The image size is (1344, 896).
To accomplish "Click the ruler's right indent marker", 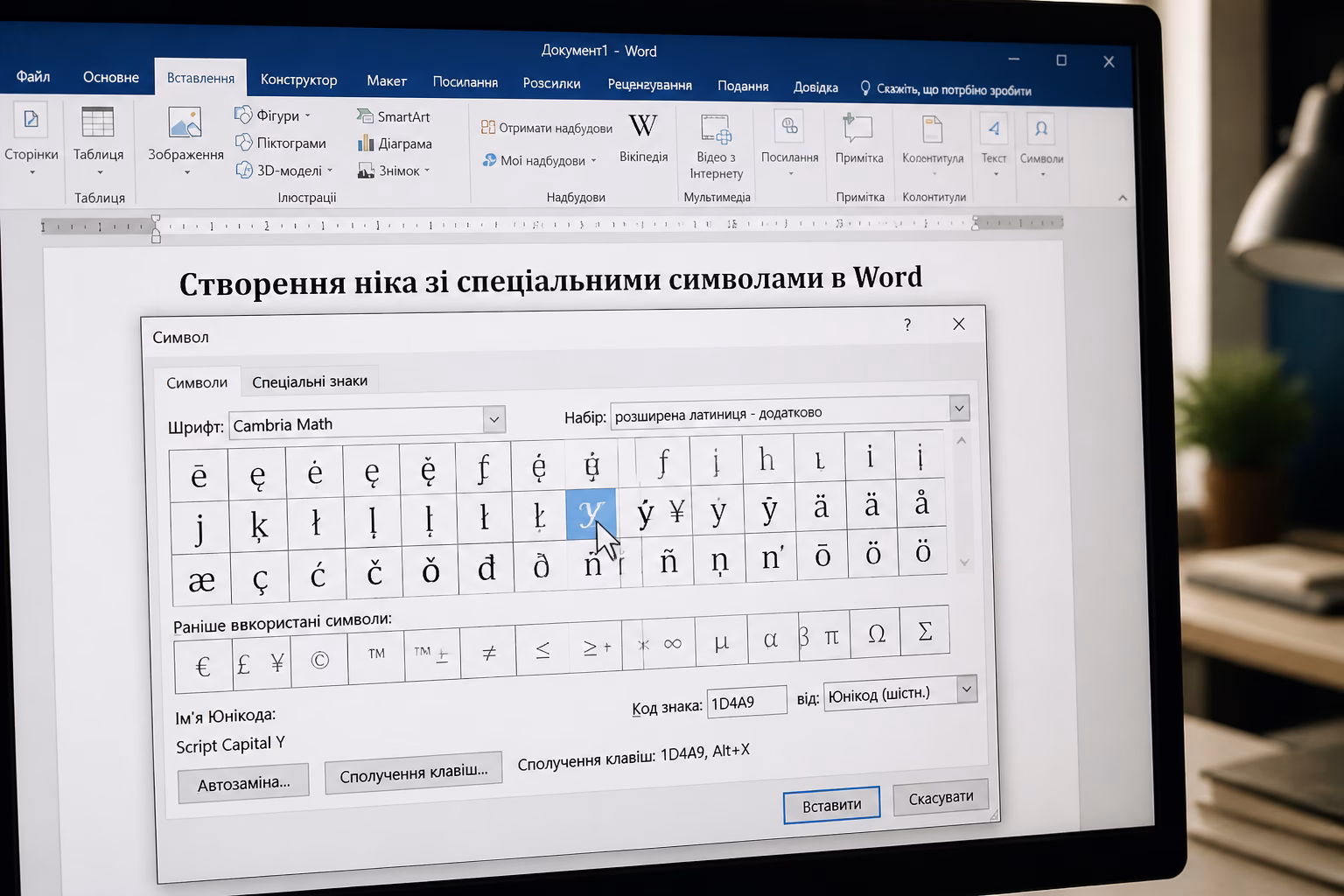I will click(976, 224).
